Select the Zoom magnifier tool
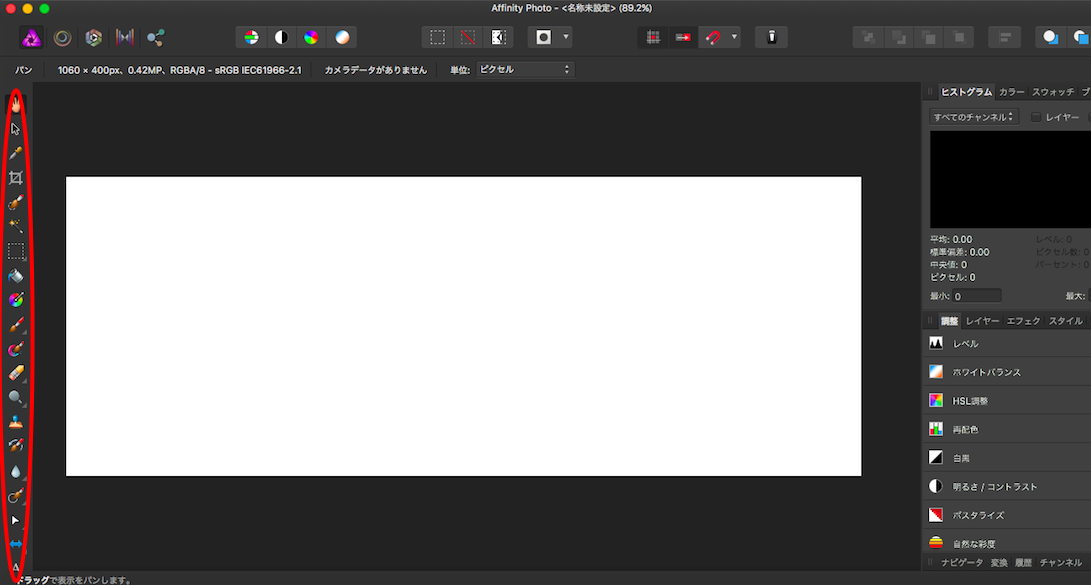The height and width of the screenshot is (585, 1091). 15,397
